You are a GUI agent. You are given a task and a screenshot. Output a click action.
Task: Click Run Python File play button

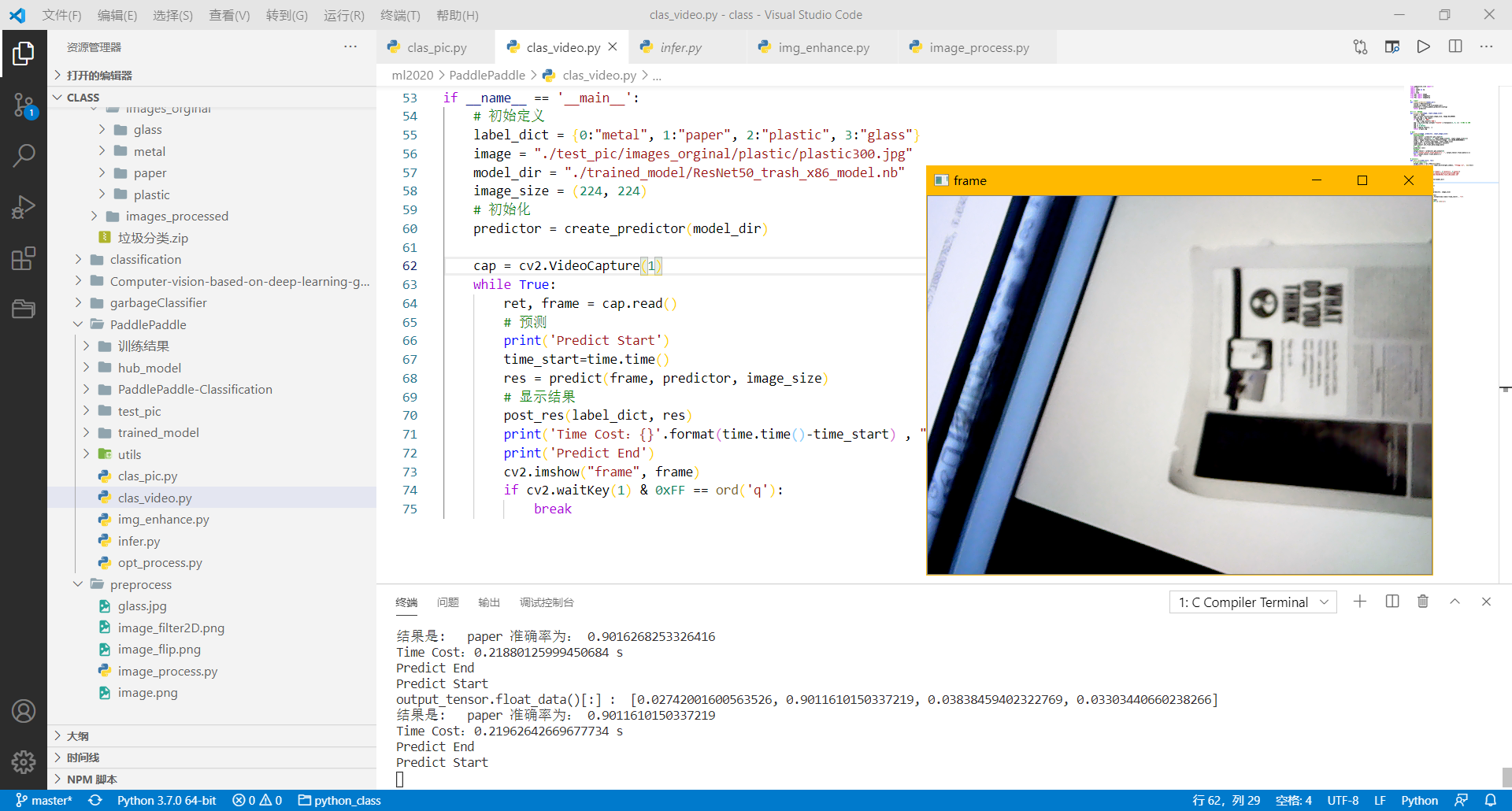coord(1423,47)
